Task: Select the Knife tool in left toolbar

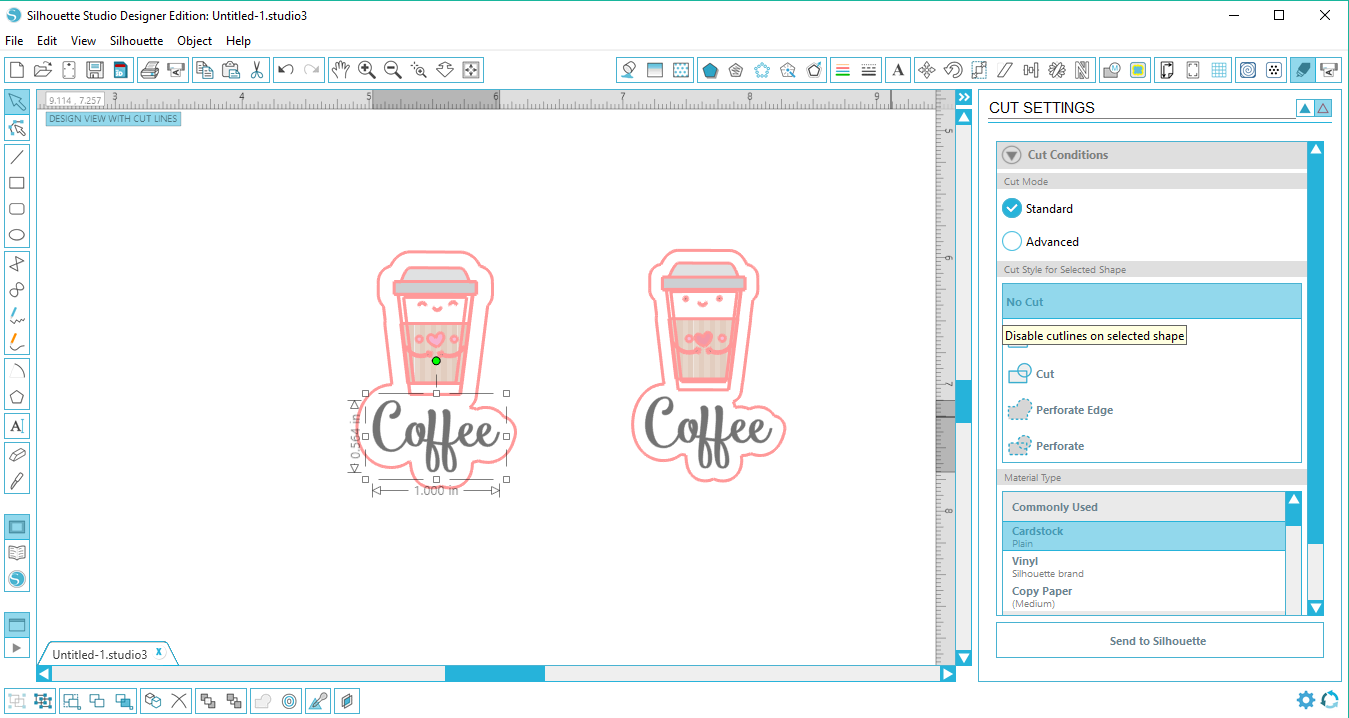Action: point(17,481)
